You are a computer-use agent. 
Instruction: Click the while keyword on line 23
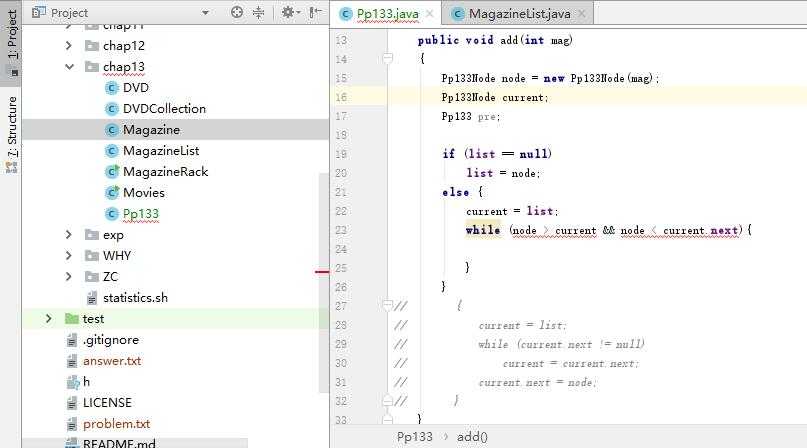(x=483, y=230)
